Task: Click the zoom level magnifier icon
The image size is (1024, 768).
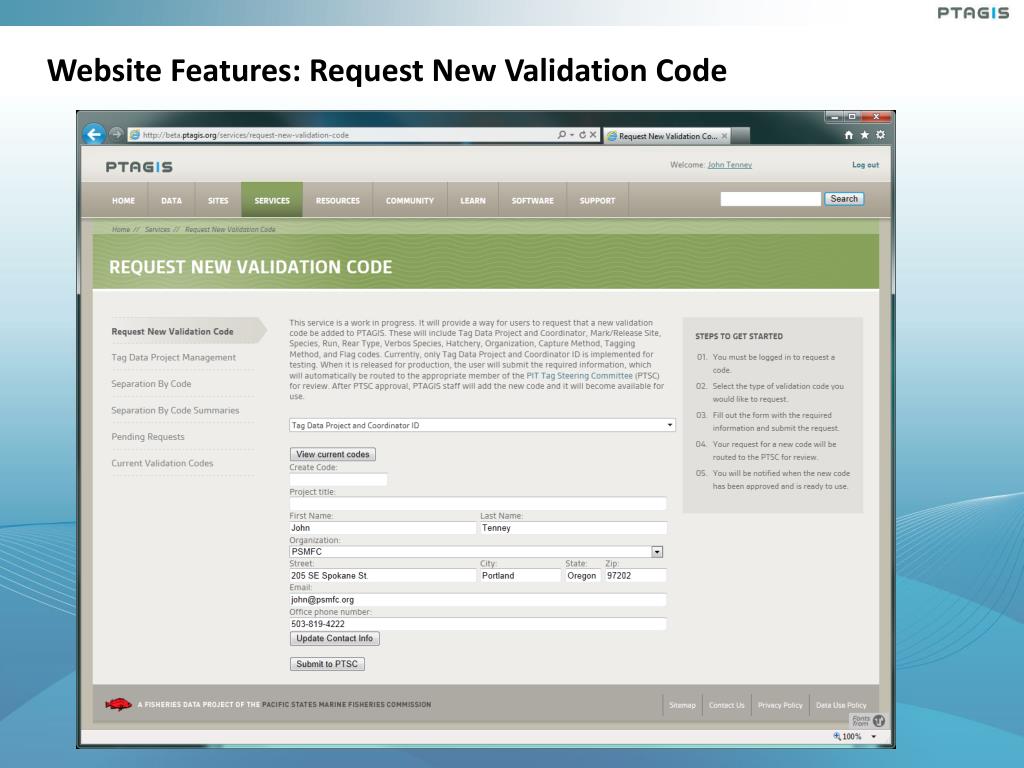Action: click(x=837, y=736)
